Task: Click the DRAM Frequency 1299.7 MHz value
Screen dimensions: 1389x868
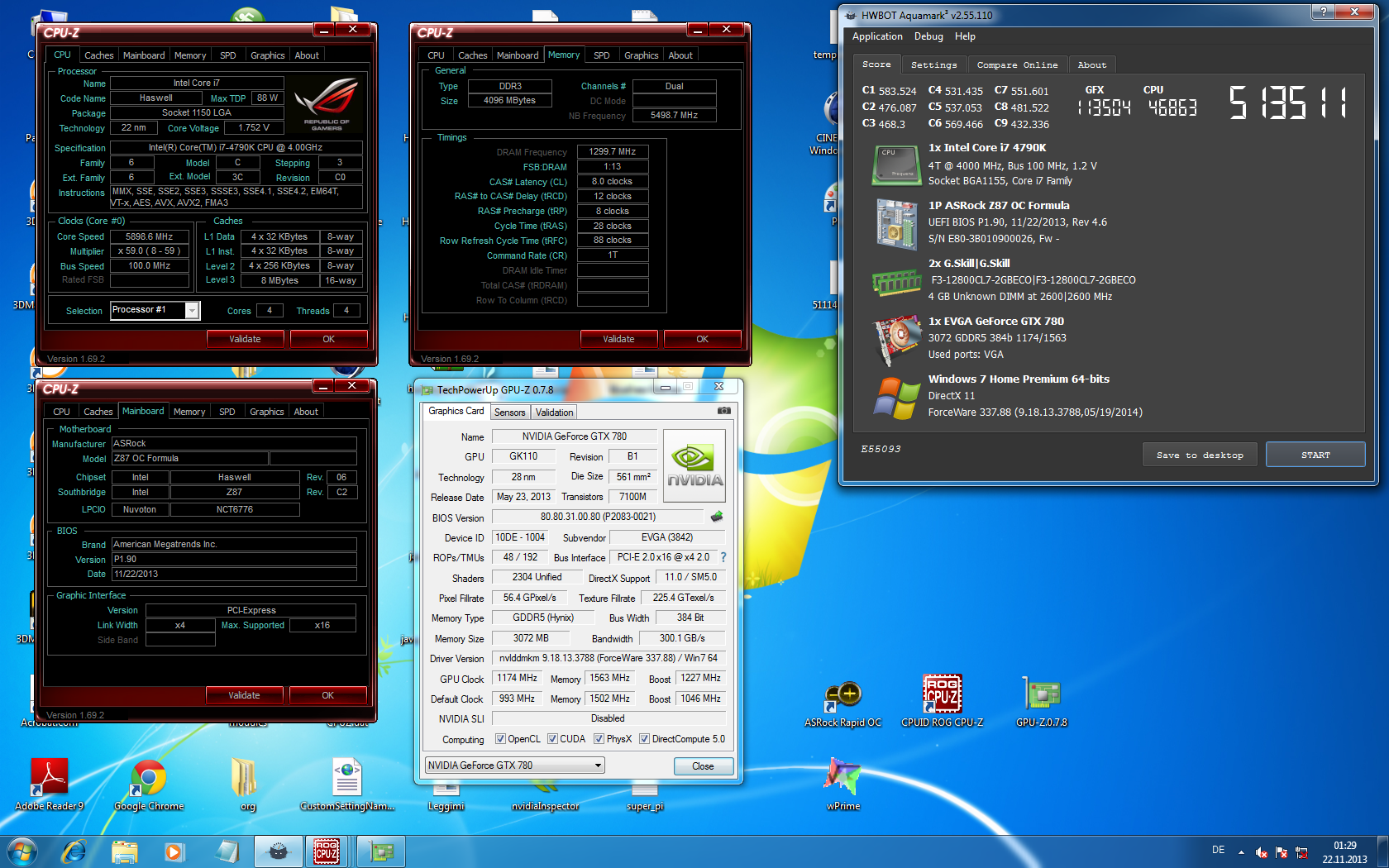Action: [613, 151]
